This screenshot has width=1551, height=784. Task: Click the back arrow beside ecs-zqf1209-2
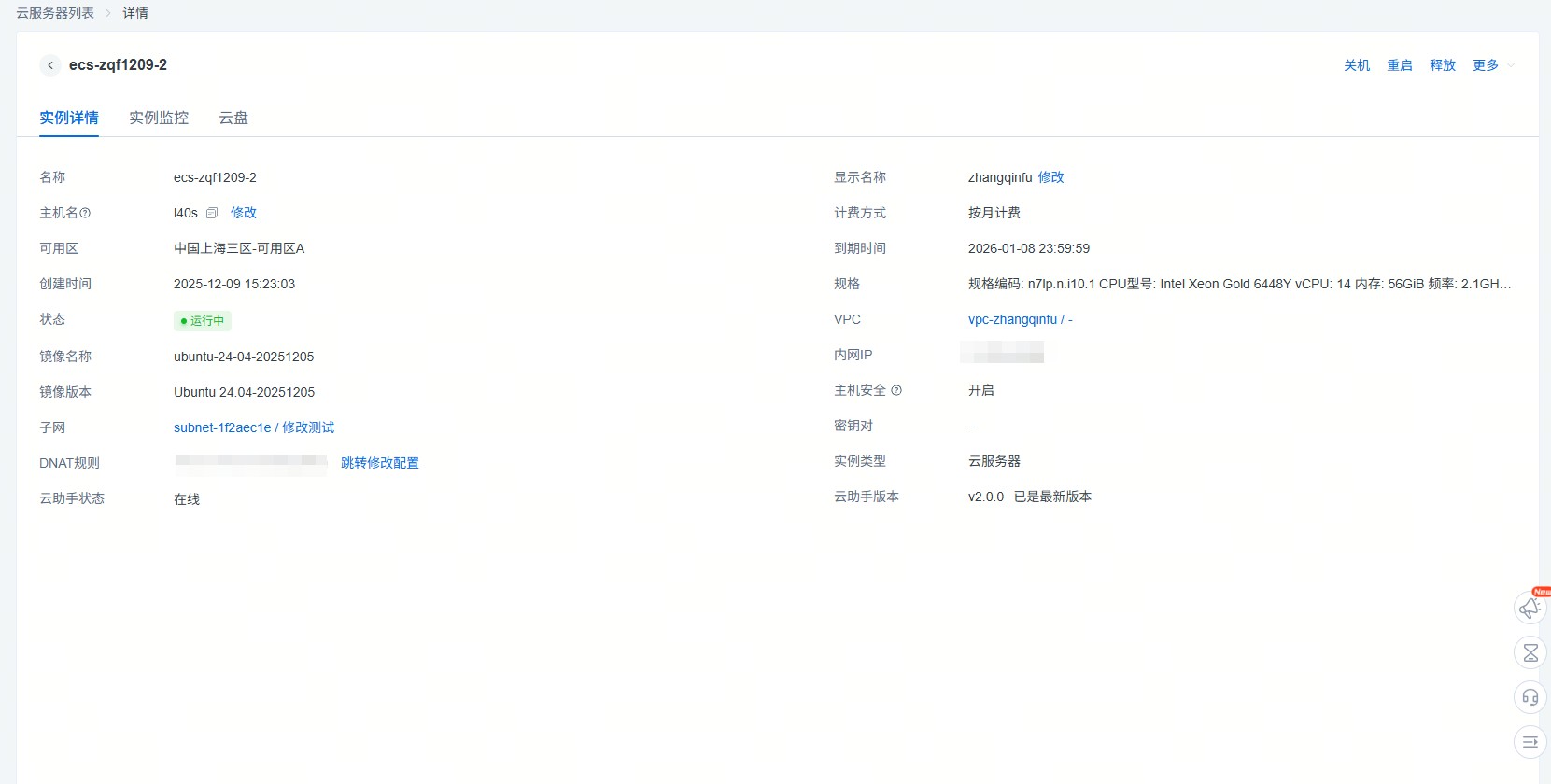[x=50, y=65]
